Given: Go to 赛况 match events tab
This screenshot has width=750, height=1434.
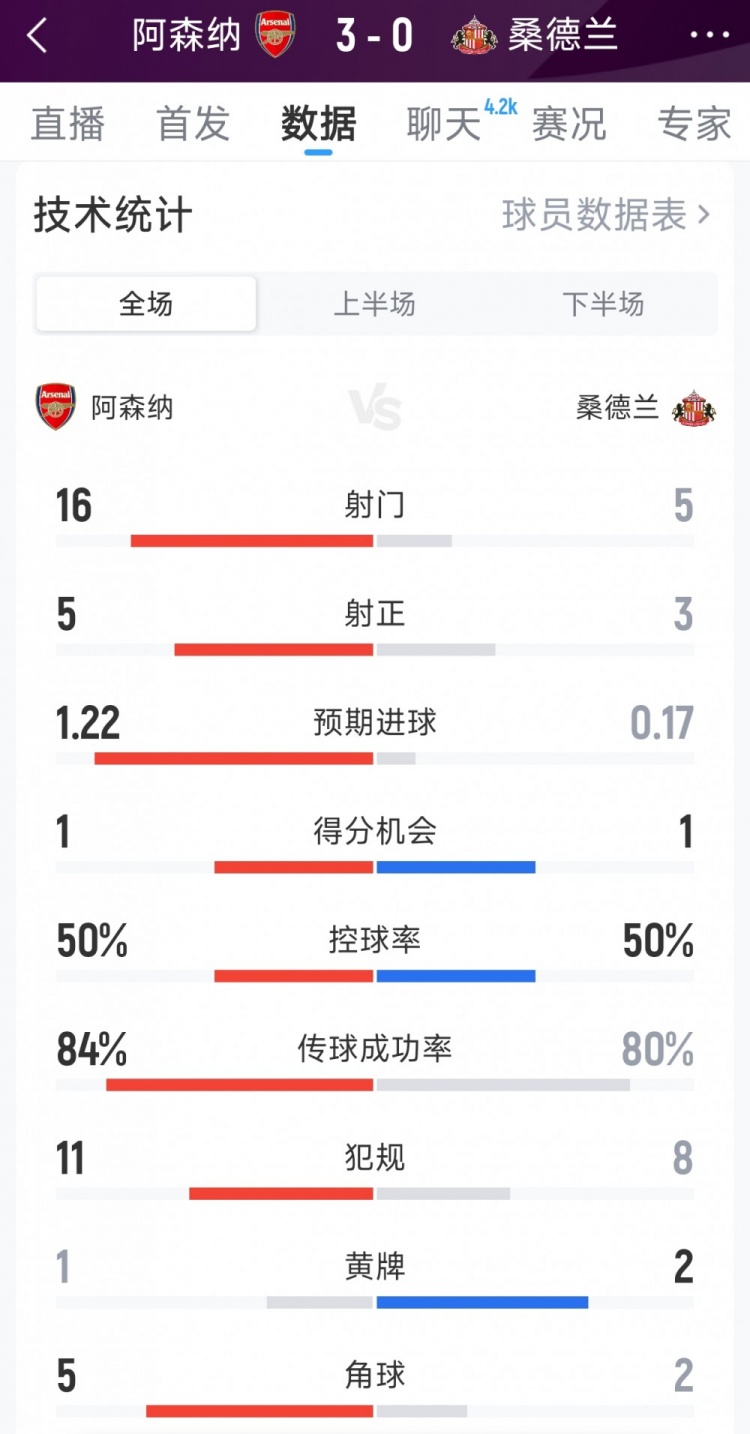Looking at the screenshot, I should (569, 124).
